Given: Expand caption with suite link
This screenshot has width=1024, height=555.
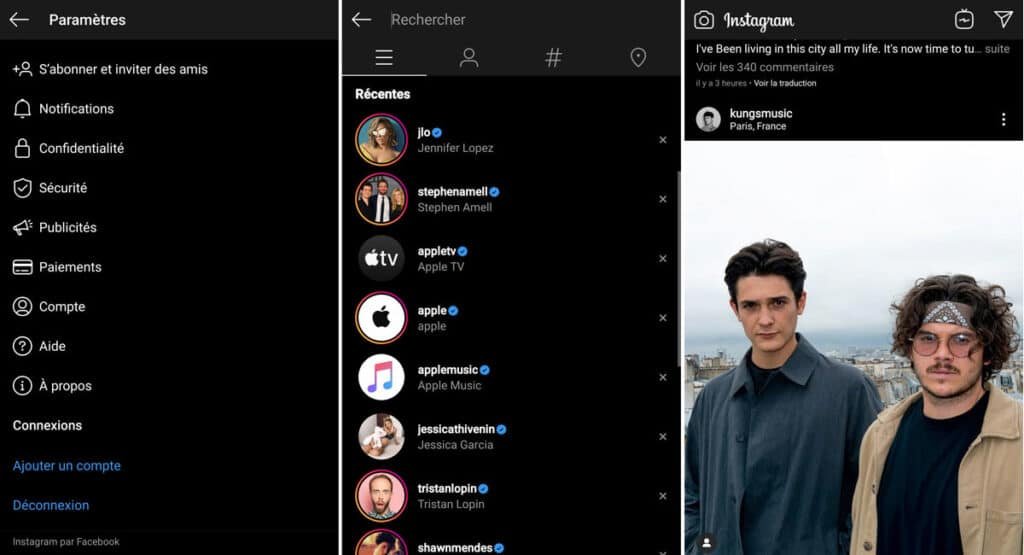Looking at the screenshot, I should 997,49.
